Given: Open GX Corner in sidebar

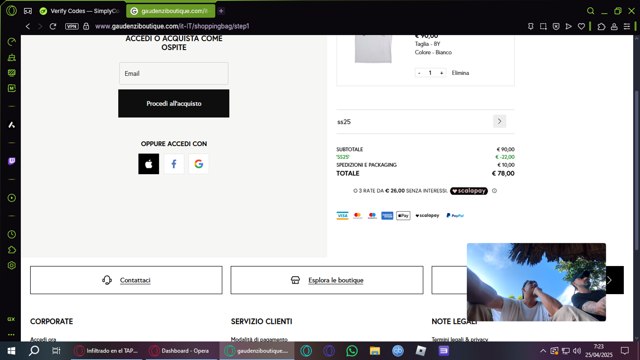Looking at the screenshot, I should point(11,319).
